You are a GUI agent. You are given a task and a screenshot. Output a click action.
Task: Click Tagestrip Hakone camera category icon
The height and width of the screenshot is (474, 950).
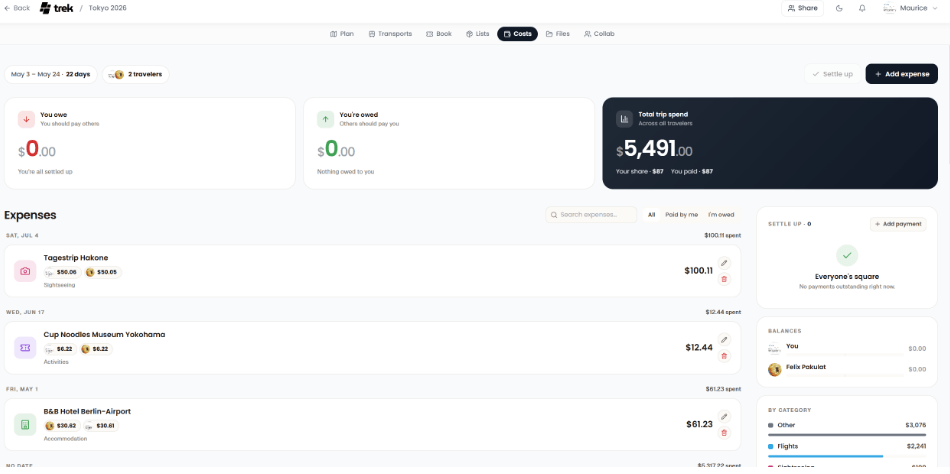click(x=25, y=271)
